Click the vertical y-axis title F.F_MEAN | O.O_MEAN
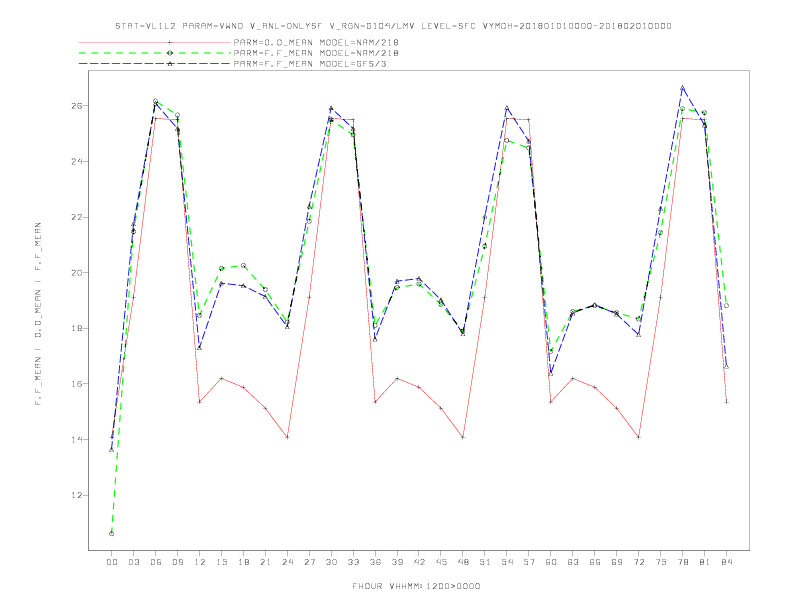This screenshot has height=612, width=792. point(38,314)
